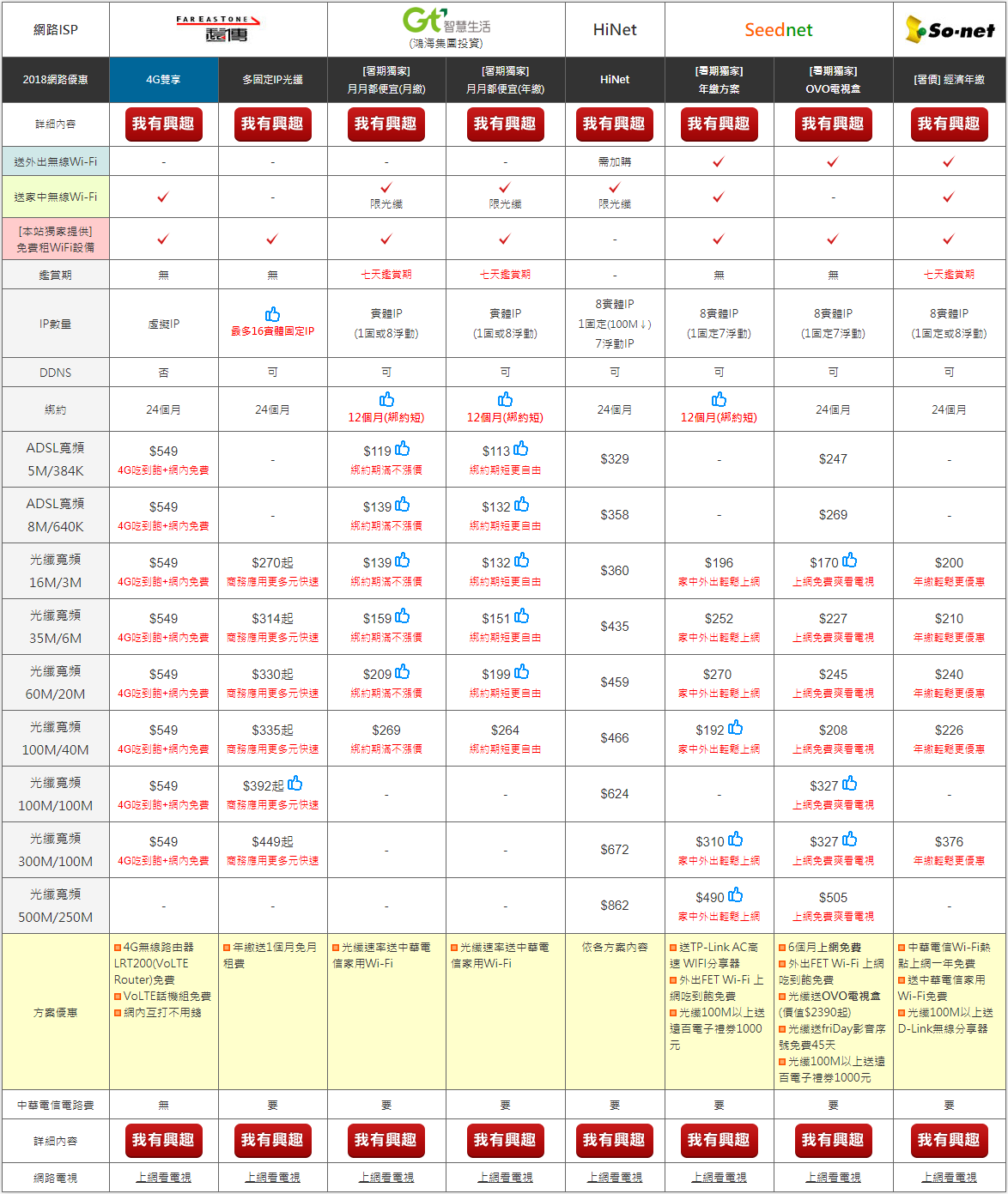1008x1194 pixels.
Task: Click 送外出無線Wi-Fi checkmark under OVO電視盒
Action: click(833, 161)
